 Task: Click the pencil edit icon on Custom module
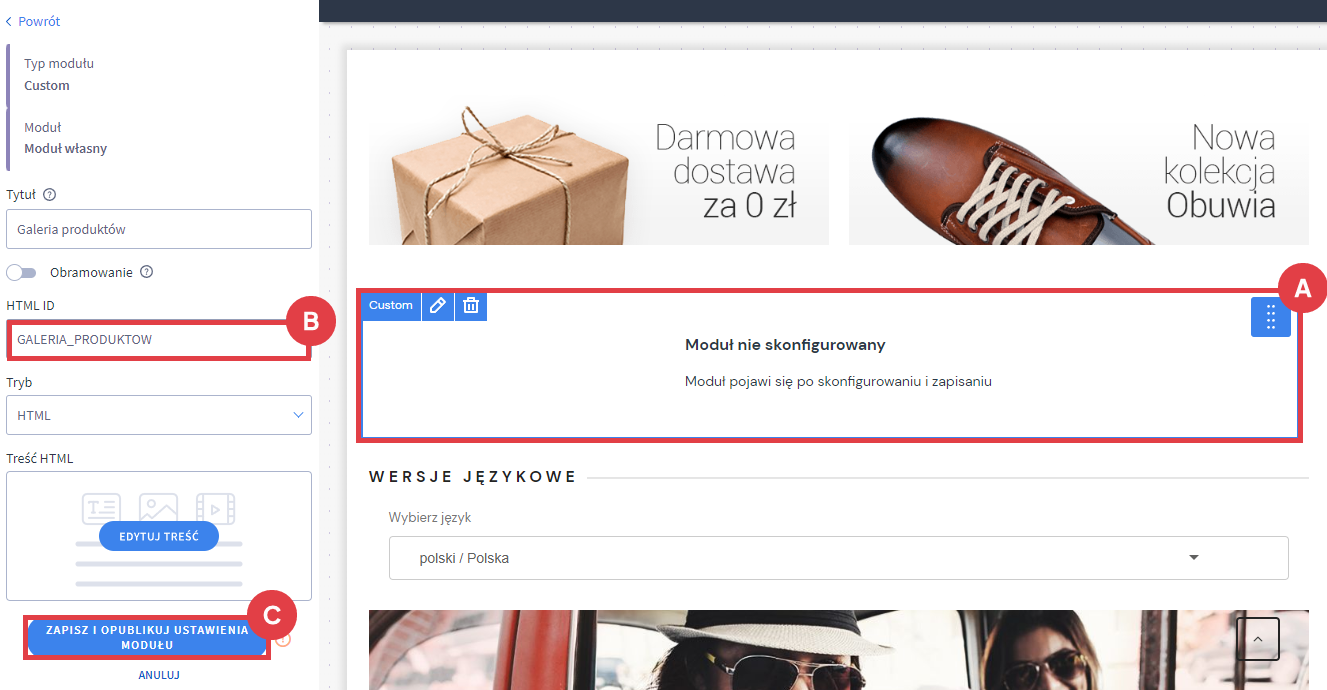[437, 306]
